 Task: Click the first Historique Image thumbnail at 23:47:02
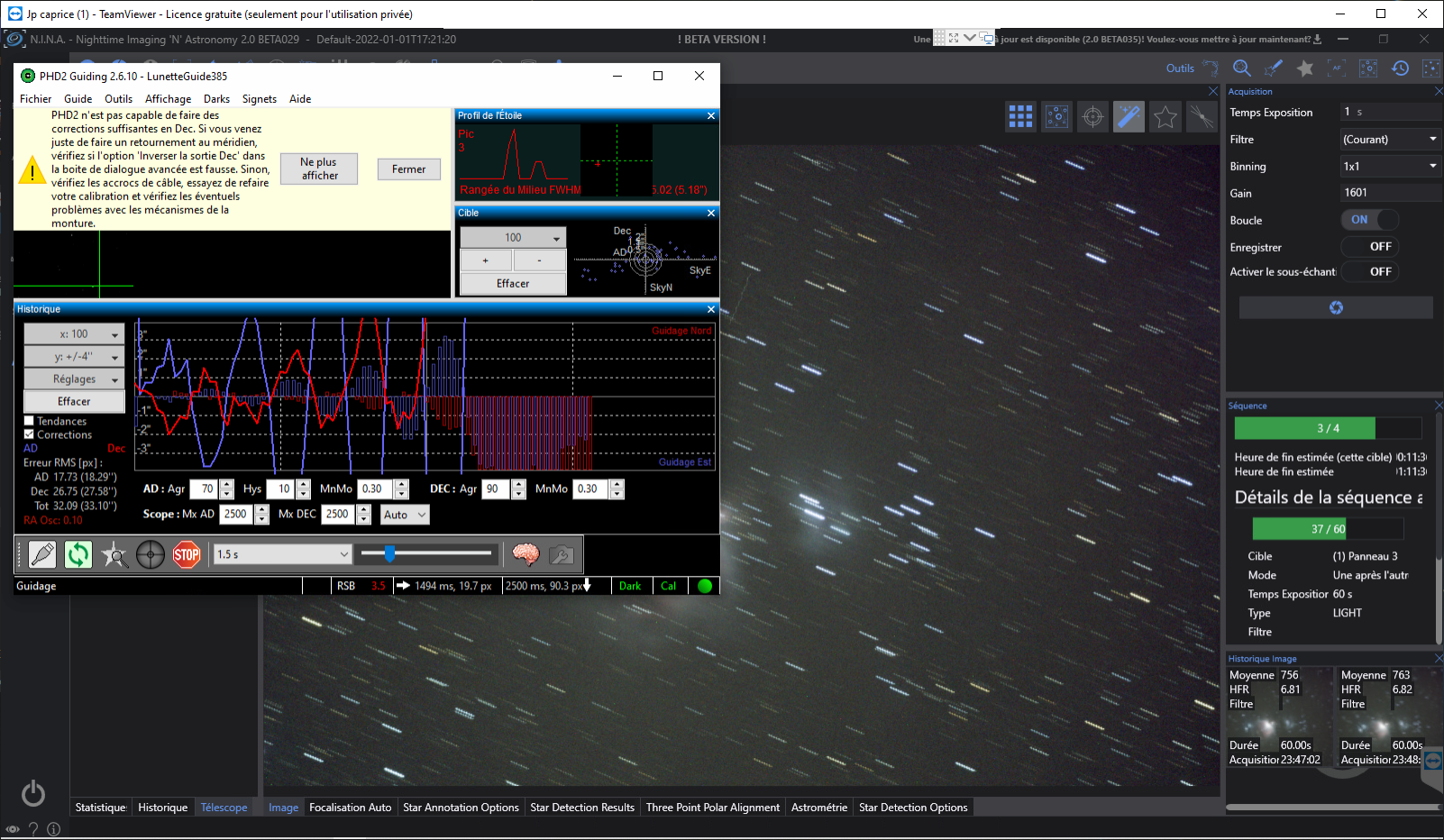pos(1279,717)
